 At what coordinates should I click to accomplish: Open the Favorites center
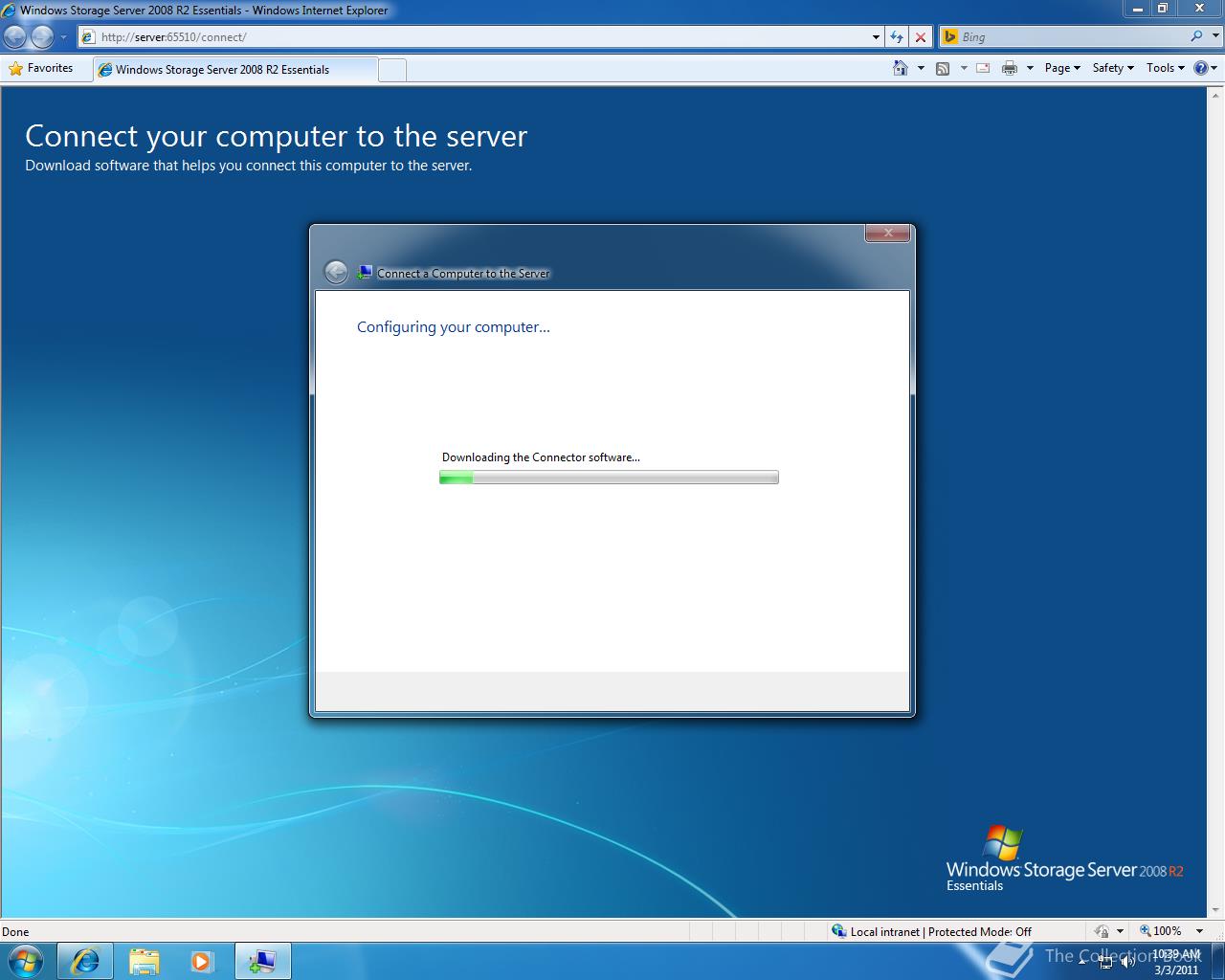tap(41, 68)
